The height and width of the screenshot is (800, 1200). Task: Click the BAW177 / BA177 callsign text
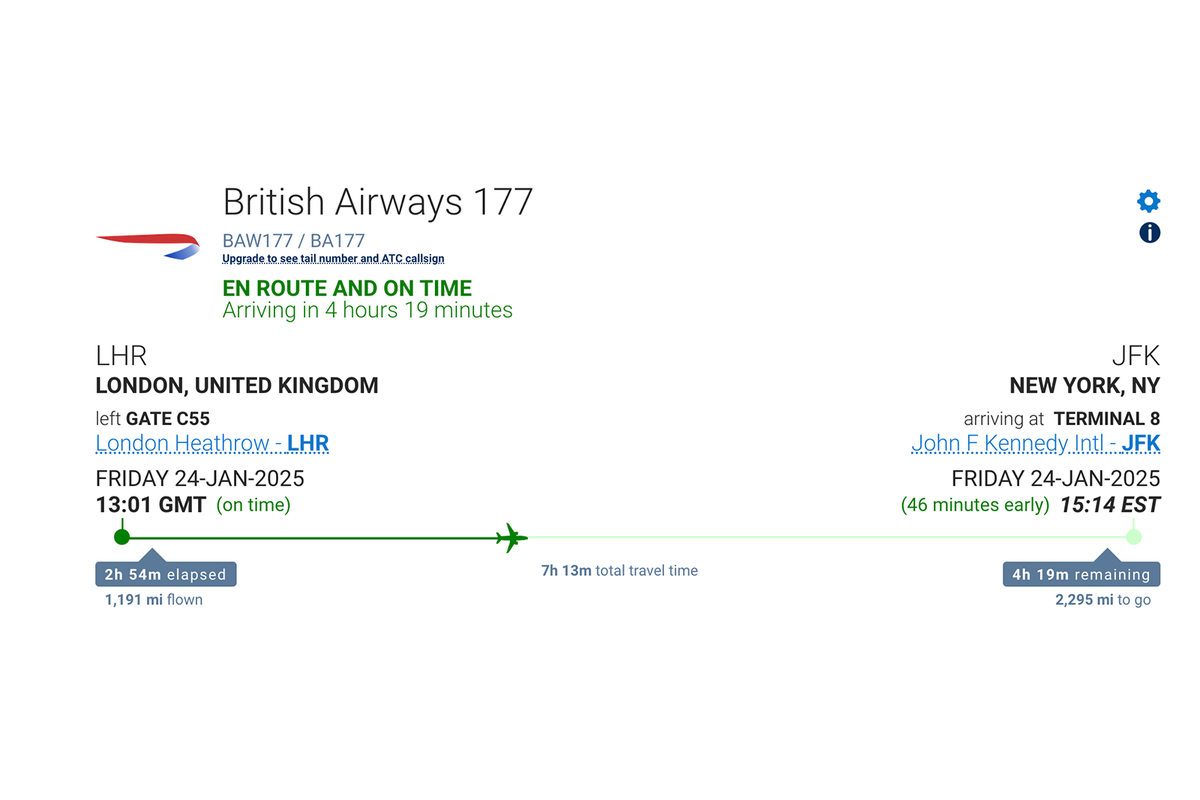pyautogui.click(x=292, y=240)
